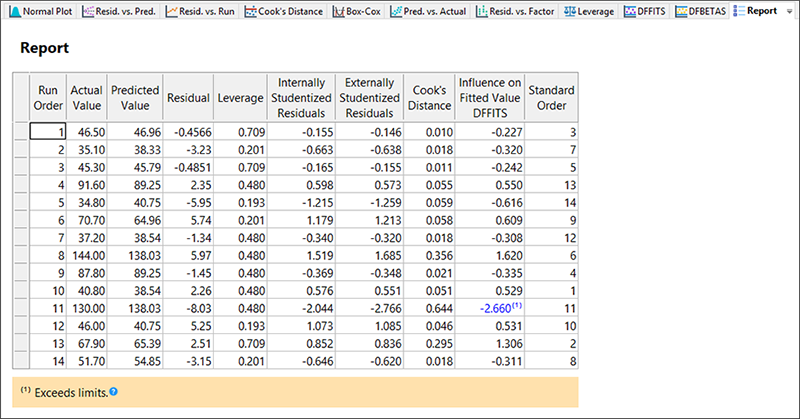Select the Run Order 1 cell
This screenshot has height=419, width=800.
48,131
